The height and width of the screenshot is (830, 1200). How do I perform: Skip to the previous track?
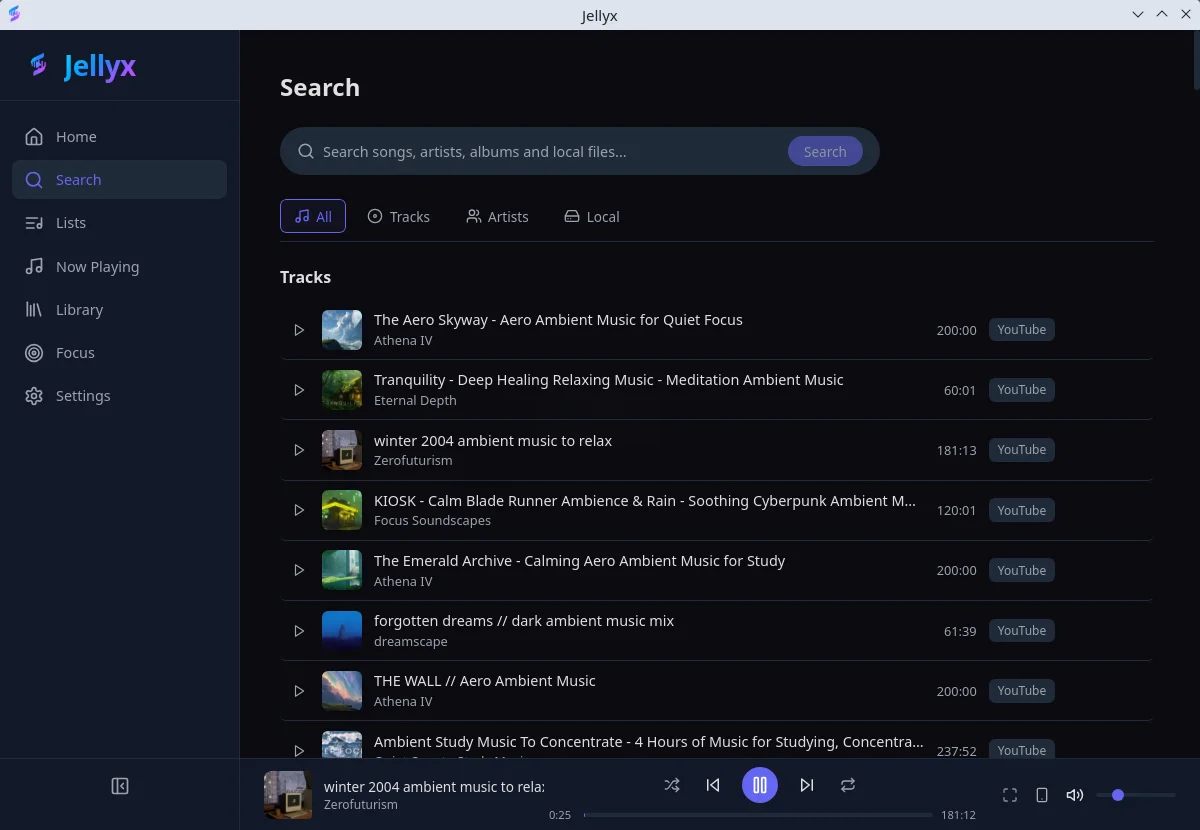pyautogui.click(x=713, y=785)
